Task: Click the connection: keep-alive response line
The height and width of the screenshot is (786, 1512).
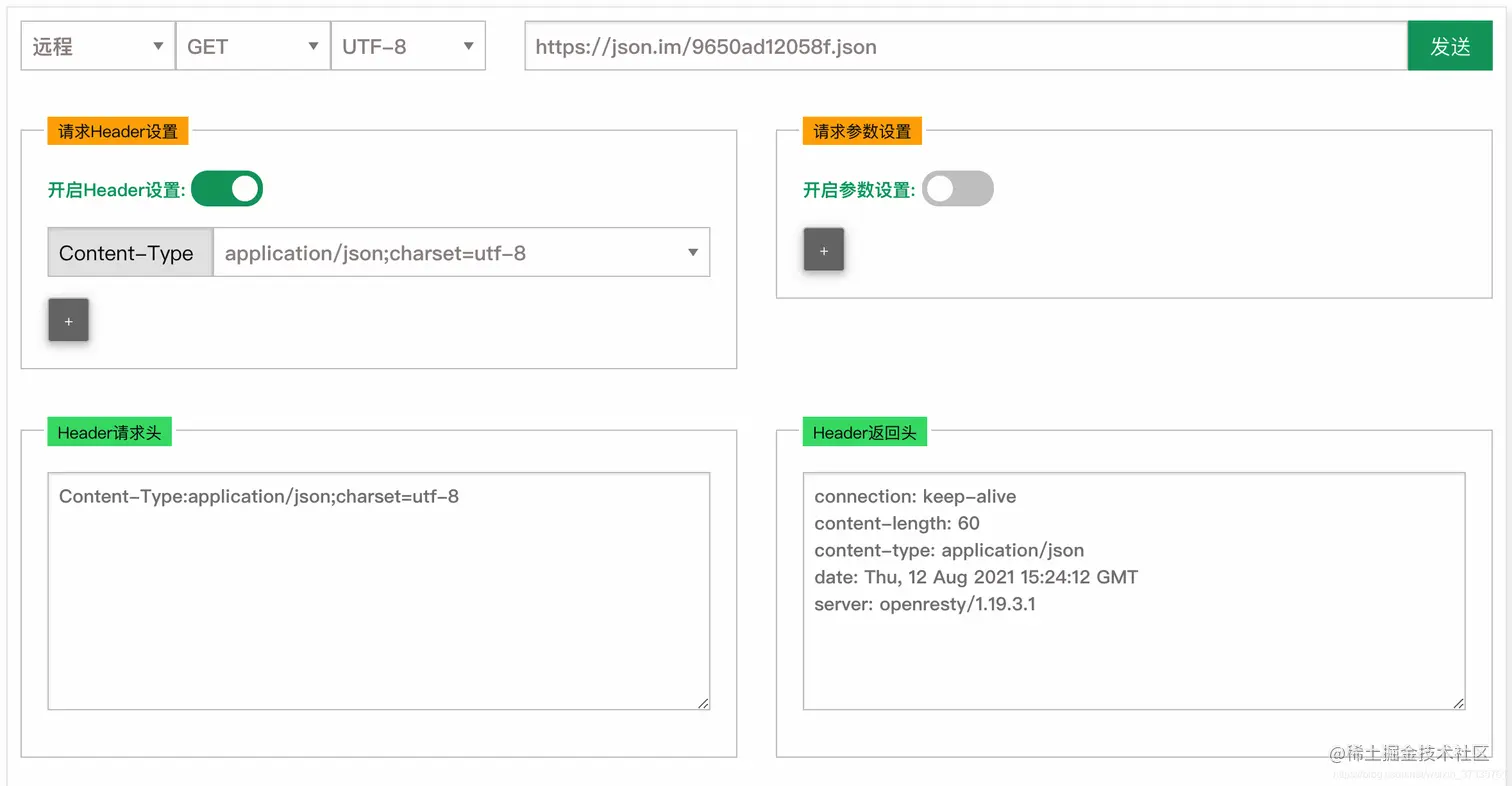Action: click(x=915, y=496)
